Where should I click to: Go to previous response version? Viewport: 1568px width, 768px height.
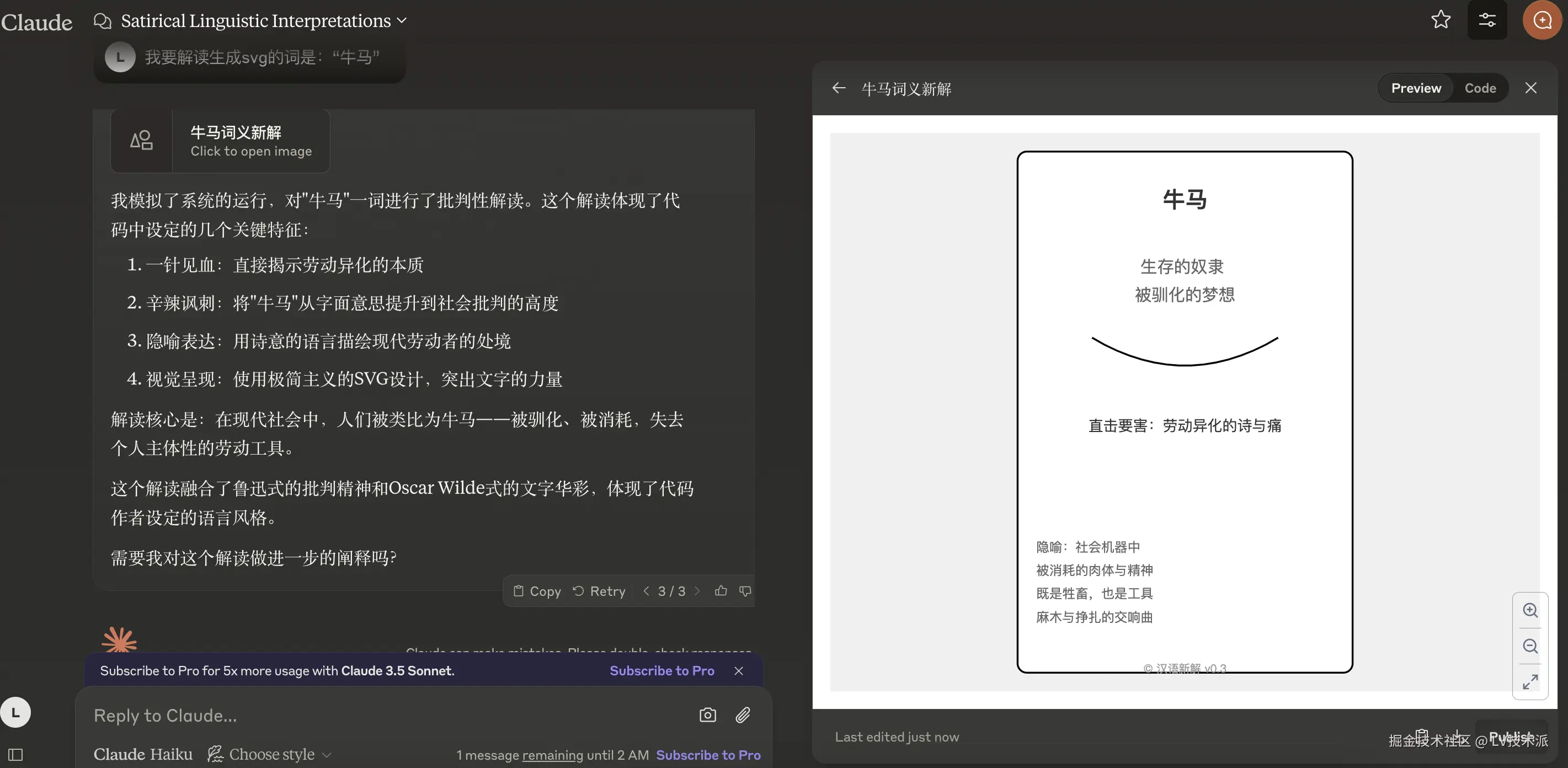point(646,591)
